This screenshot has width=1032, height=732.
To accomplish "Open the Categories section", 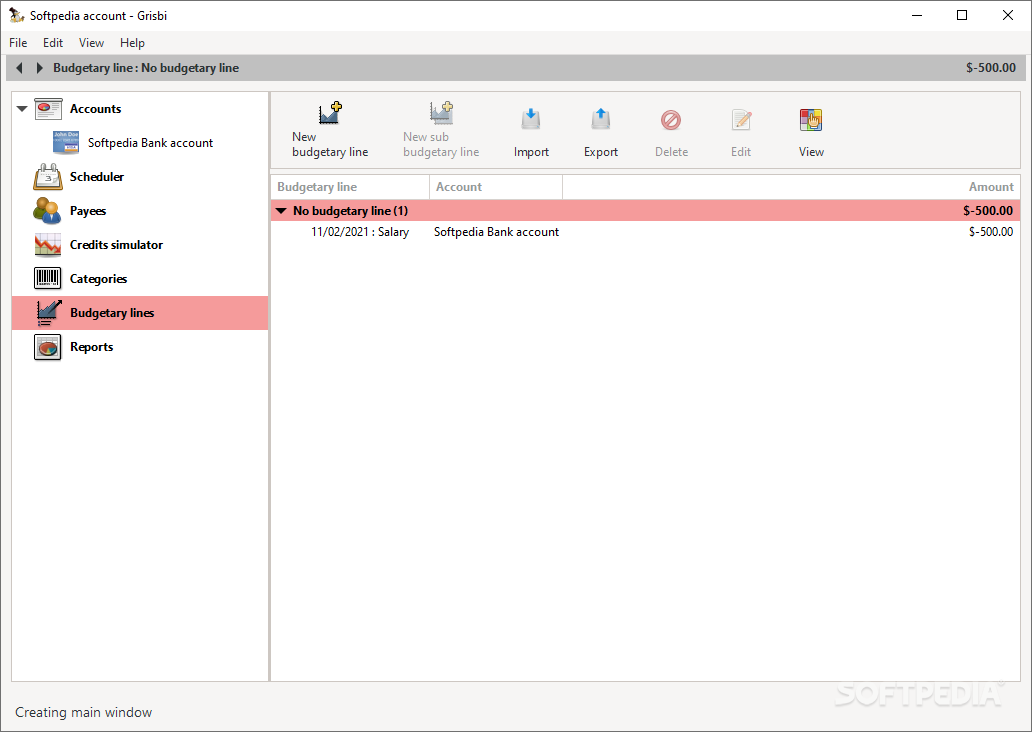I will (x=98, y=279).
